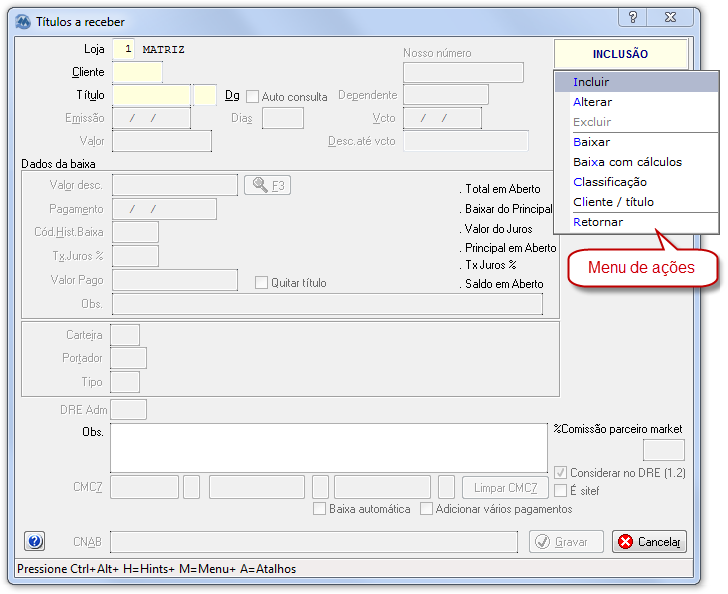Check the Quitar título checkbox
The height and width of the screenshot is (594, 728).
tap(261, 282)
